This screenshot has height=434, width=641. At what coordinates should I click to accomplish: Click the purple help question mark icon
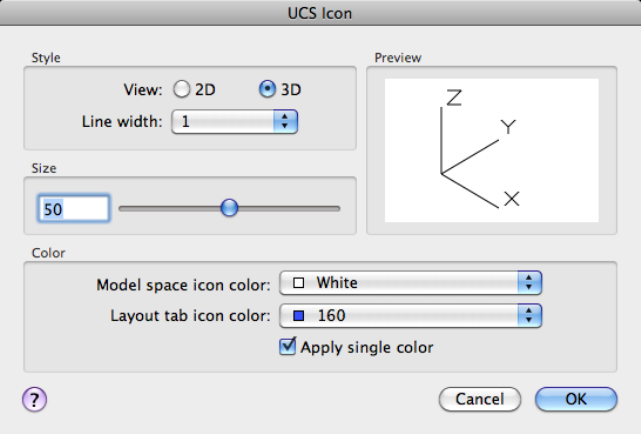click(x=34, y=399)
